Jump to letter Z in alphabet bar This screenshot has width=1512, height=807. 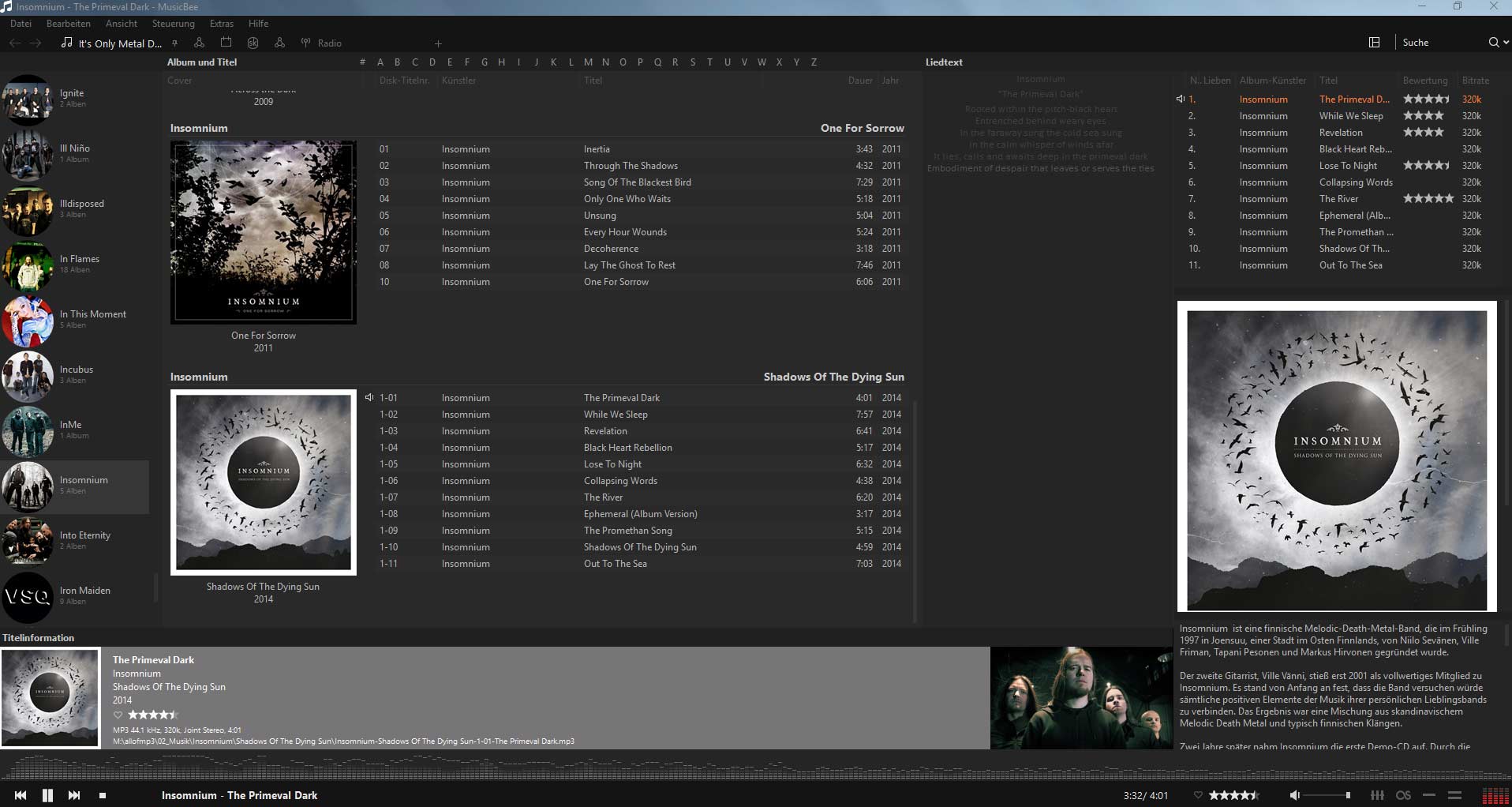coord(814,62)
